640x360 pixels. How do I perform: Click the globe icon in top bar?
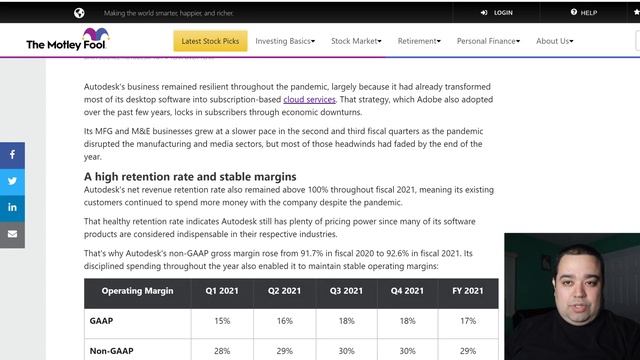[x=79, y=13]
